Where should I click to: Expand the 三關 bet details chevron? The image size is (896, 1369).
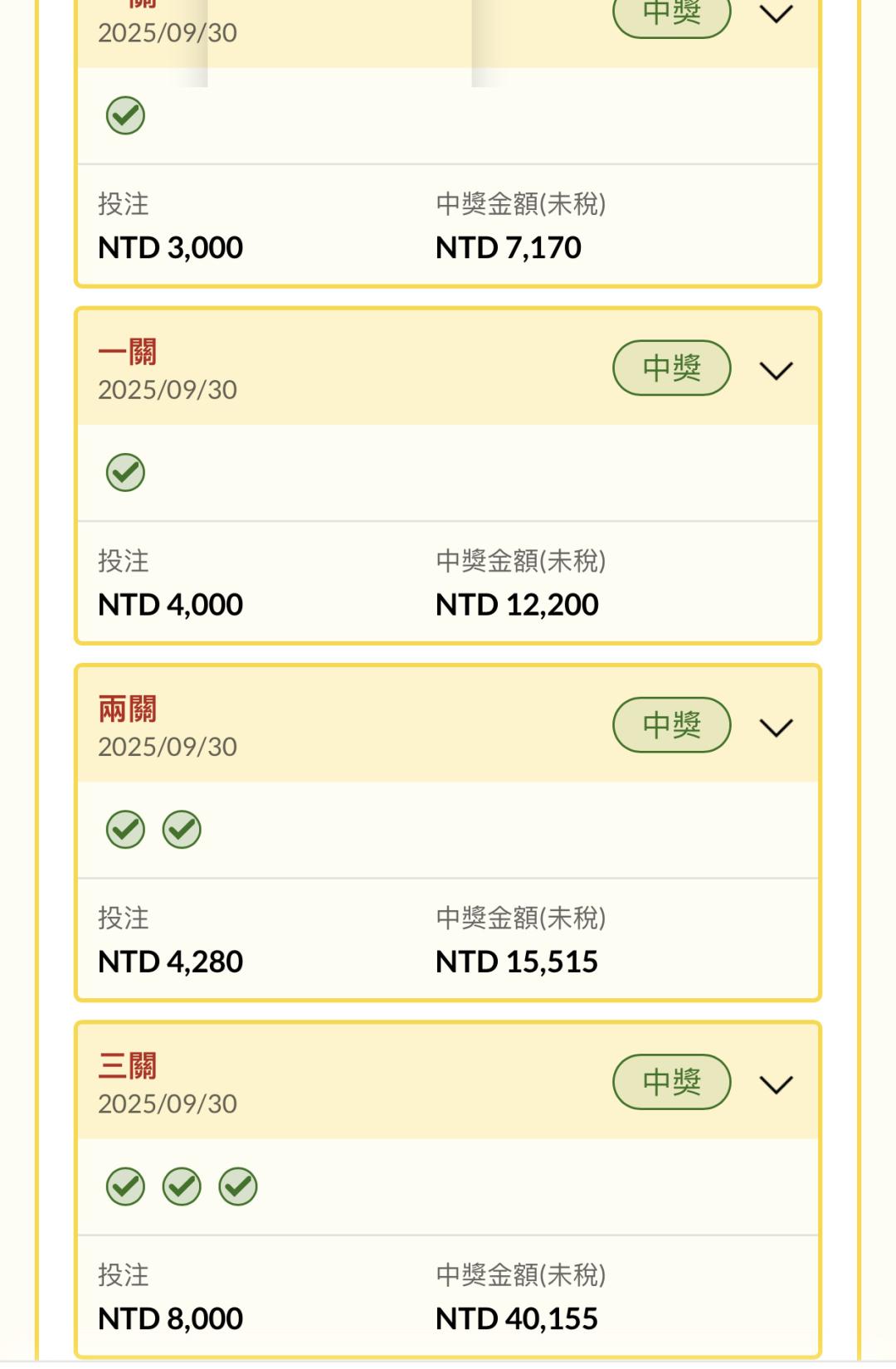(x=777, y=1084)
